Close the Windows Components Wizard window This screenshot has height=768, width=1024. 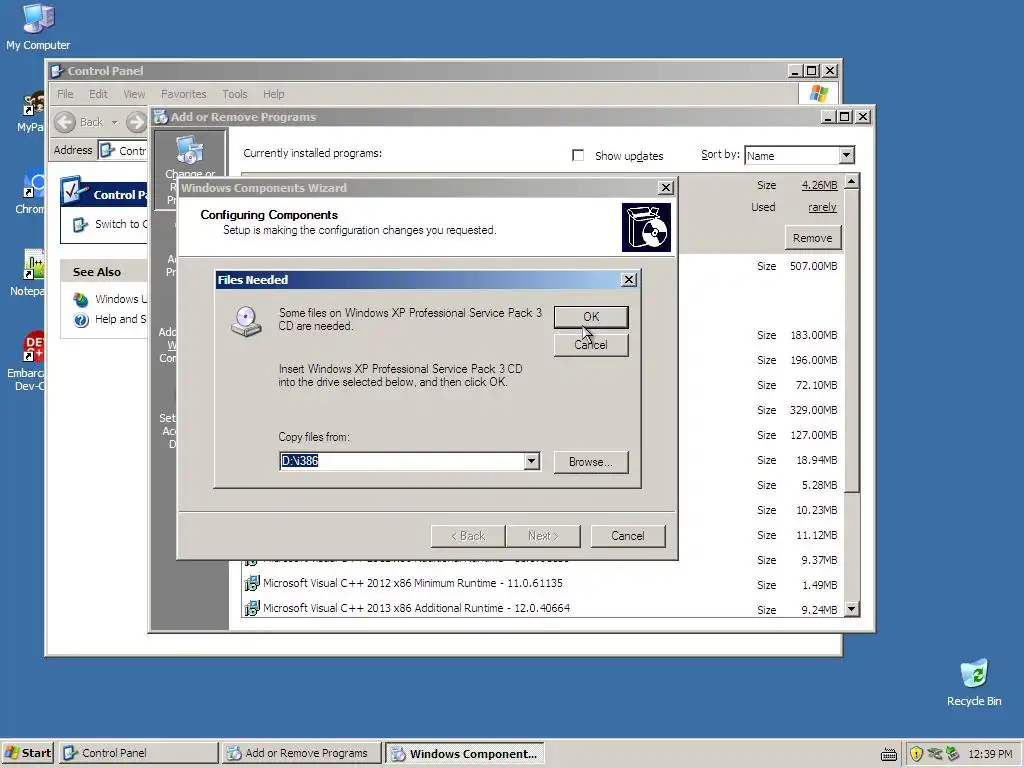(x=665, y=187)
